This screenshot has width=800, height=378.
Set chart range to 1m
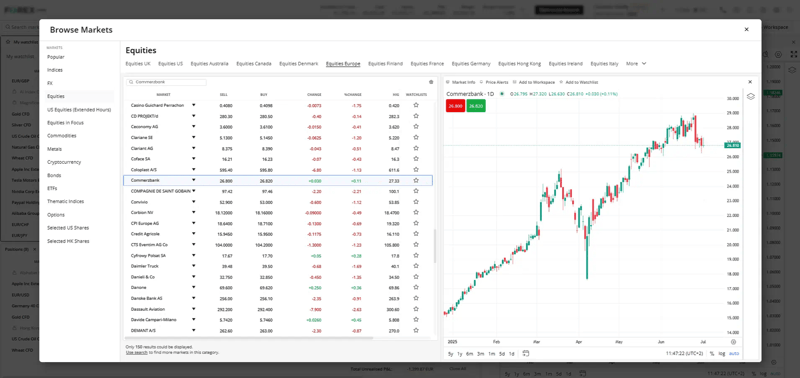[x=492, y=353]
